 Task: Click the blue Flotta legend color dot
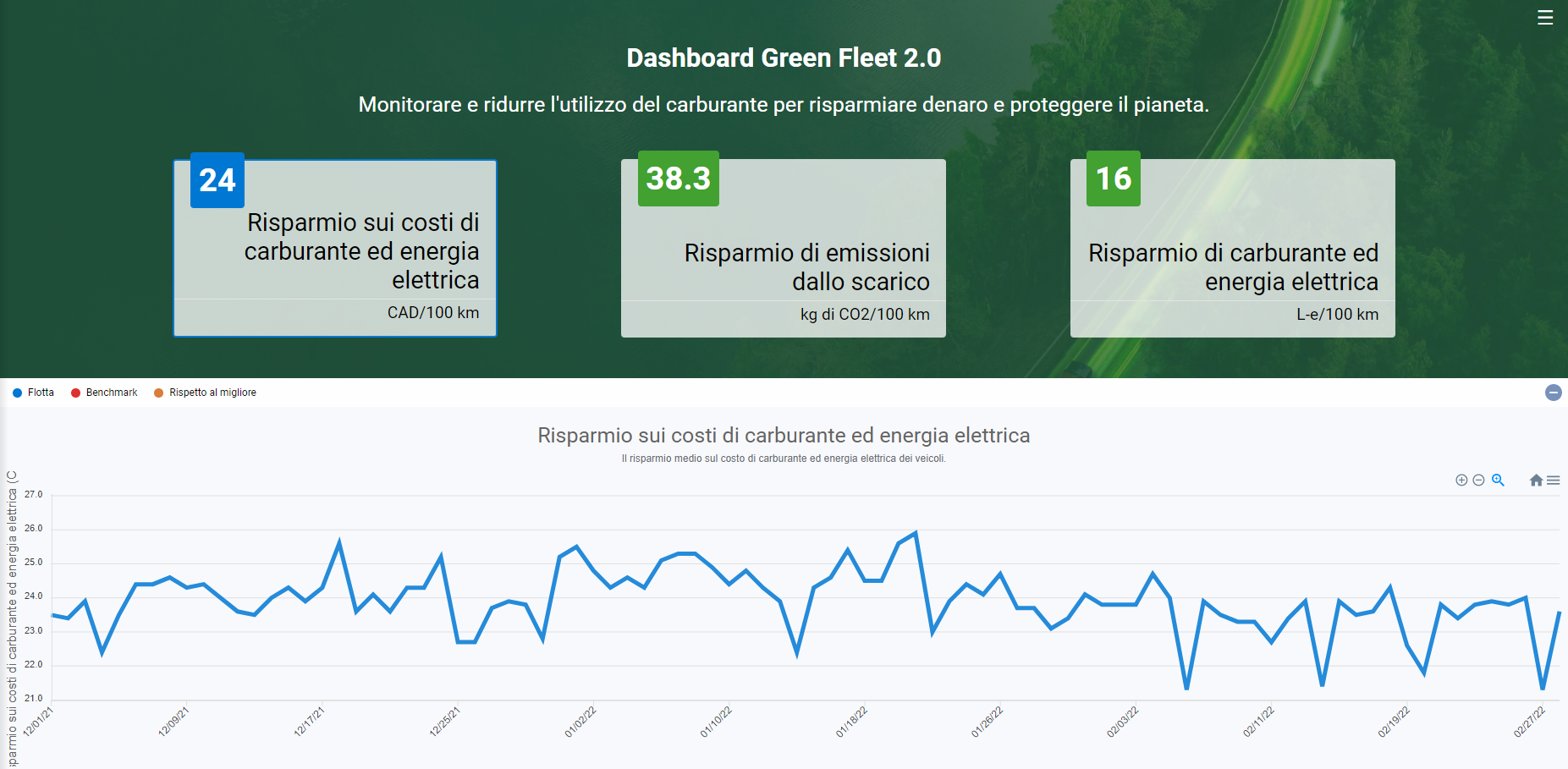pos(16,392)
